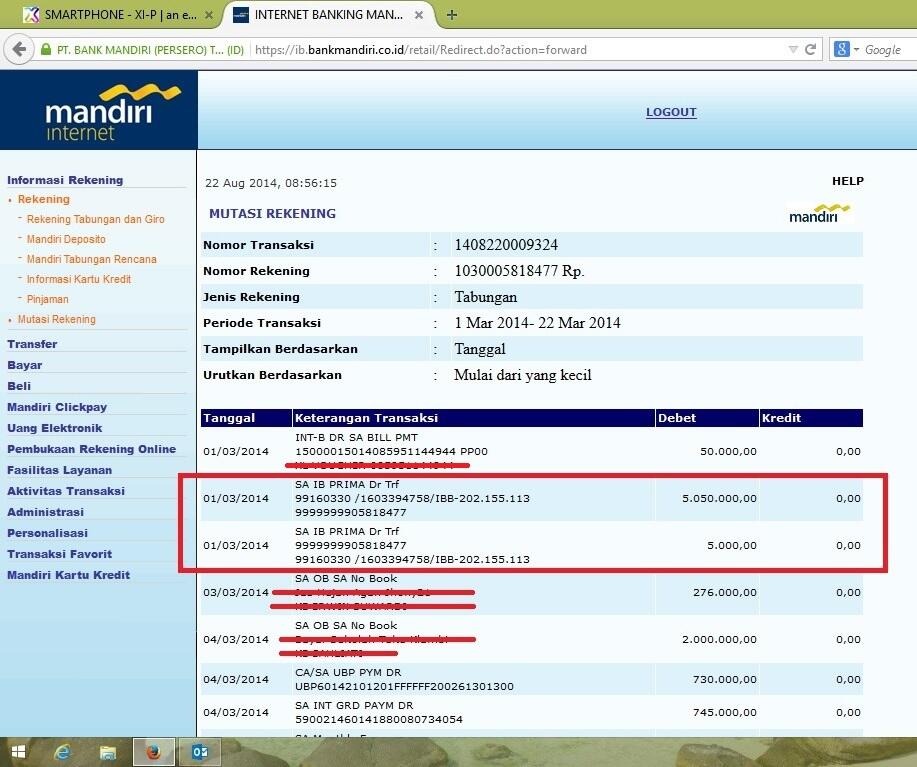Click the Keterangan Transaksi column header
This screenshot has height=767, width=917.
[473, 418]
